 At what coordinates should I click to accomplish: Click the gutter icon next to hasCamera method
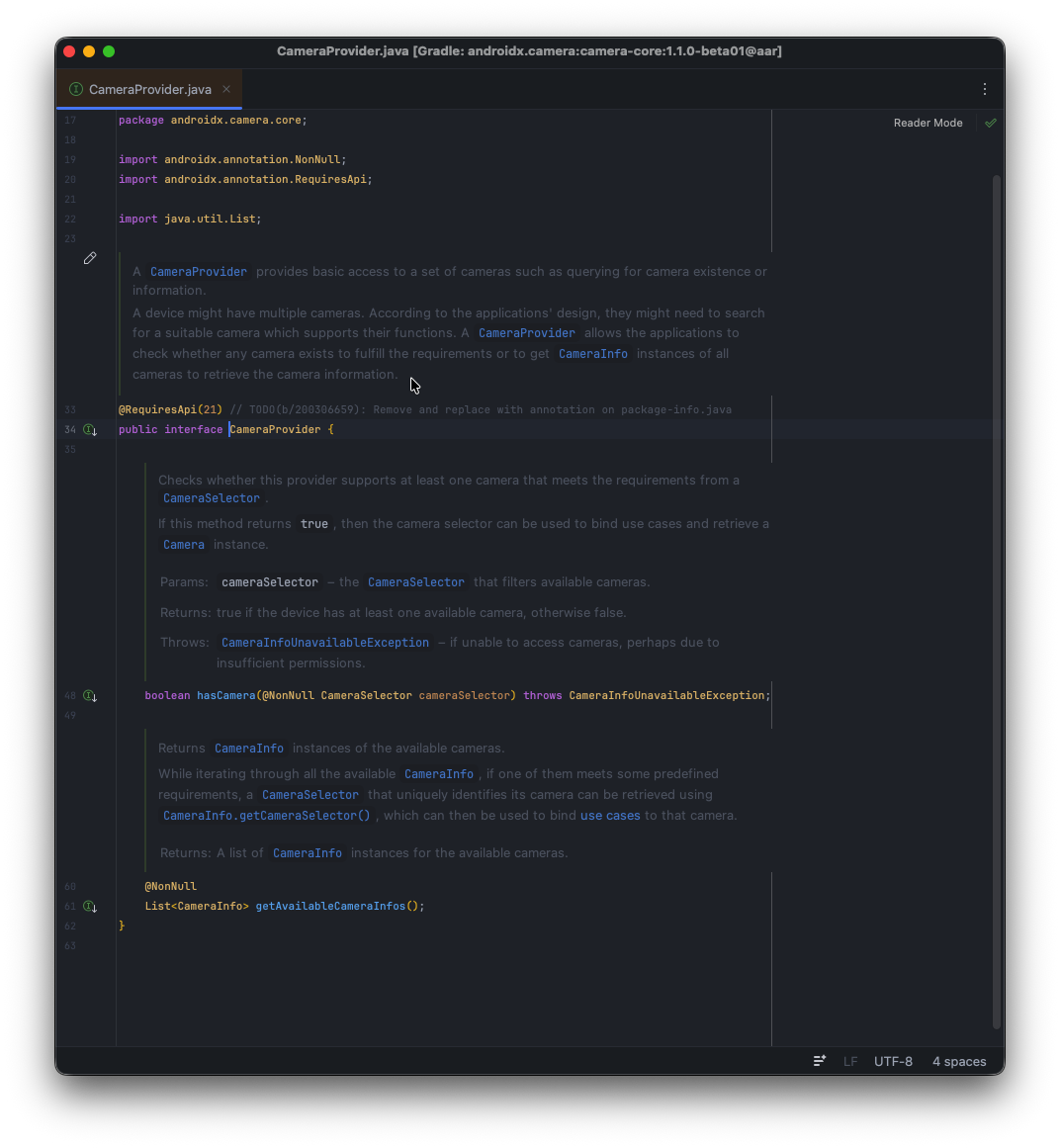pos(89,696)
